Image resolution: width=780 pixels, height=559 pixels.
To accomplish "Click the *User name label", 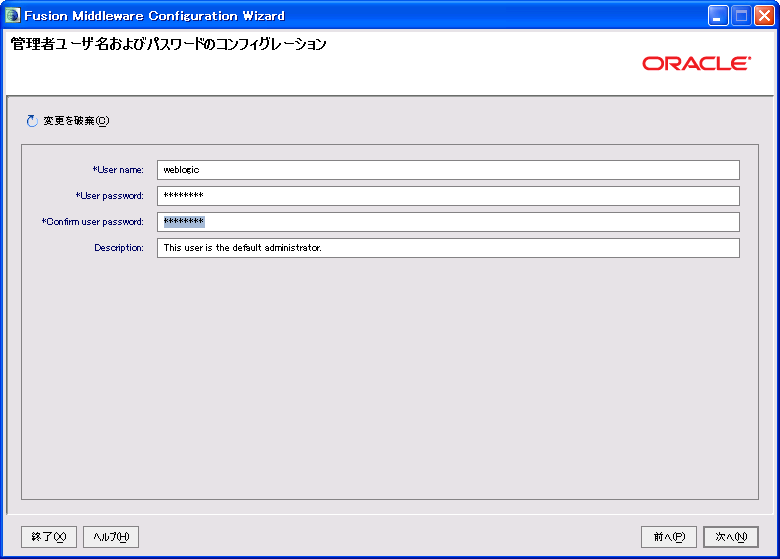I will coord(118,170).
